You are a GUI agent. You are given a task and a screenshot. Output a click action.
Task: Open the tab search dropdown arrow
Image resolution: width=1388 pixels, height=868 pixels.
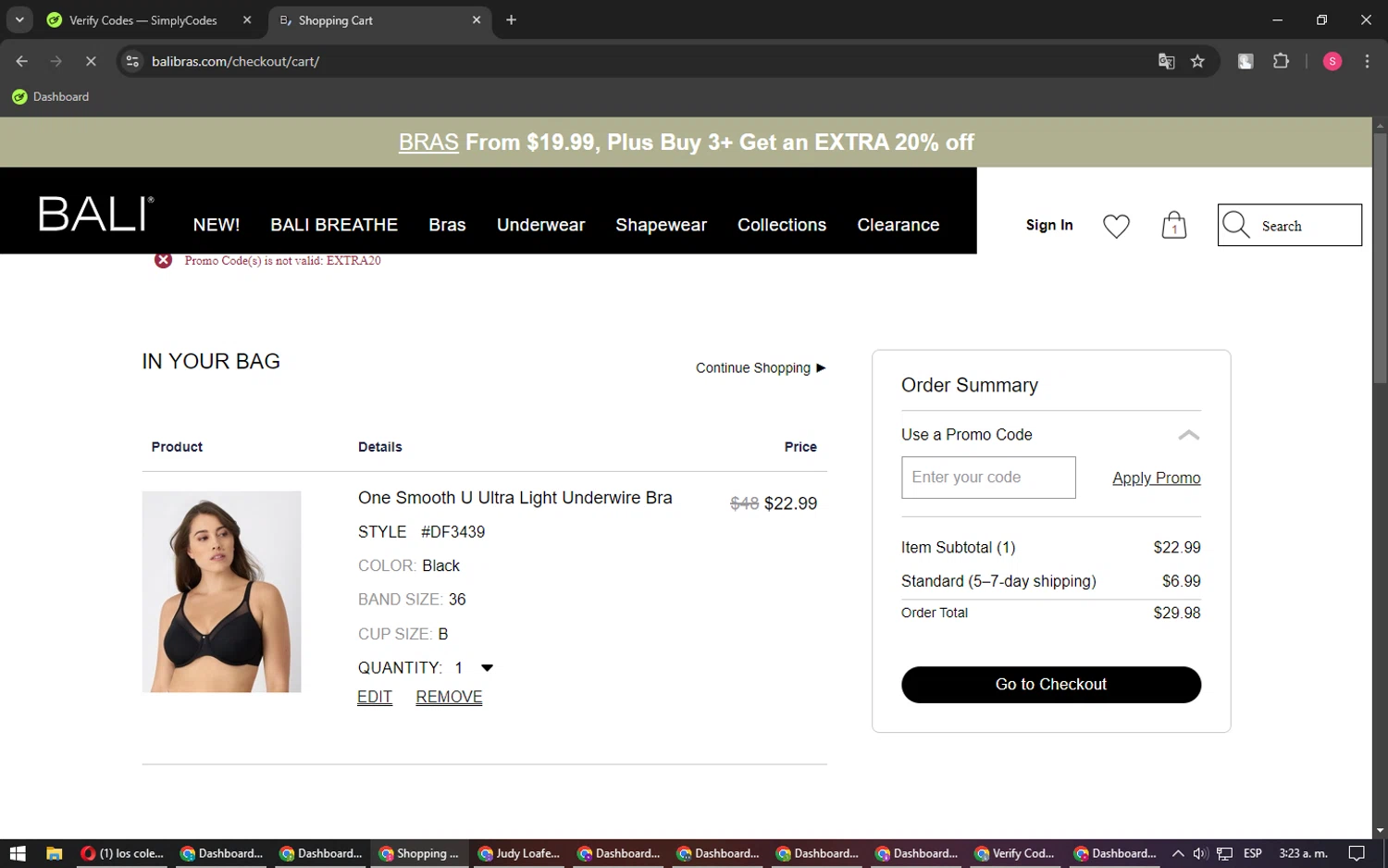pos(19,19)
